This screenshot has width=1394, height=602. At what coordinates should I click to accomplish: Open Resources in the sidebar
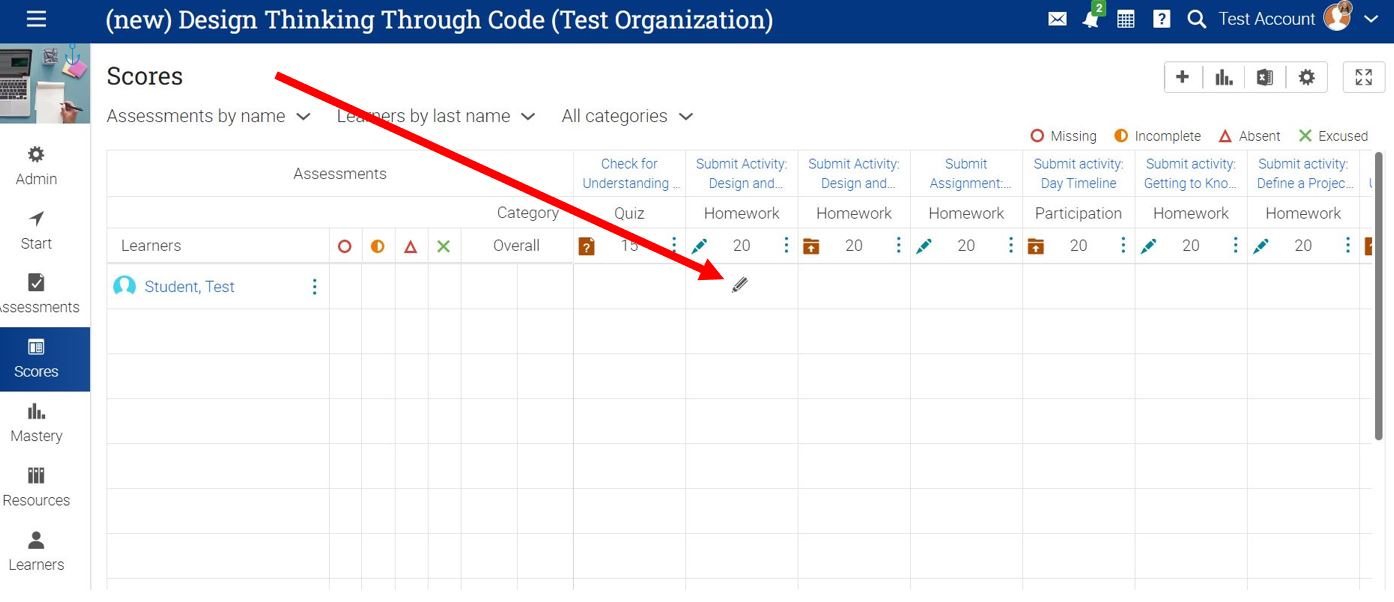36,486
